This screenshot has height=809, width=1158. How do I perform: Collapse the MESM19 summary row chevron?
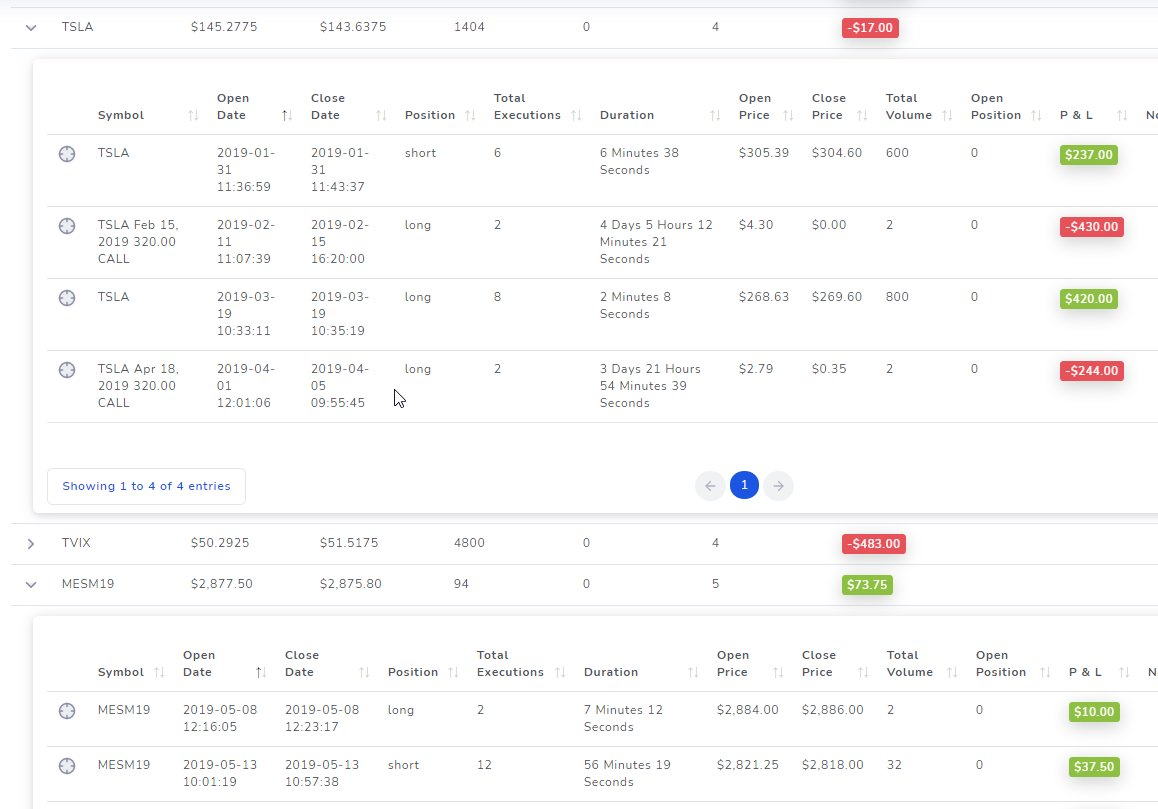30,584
